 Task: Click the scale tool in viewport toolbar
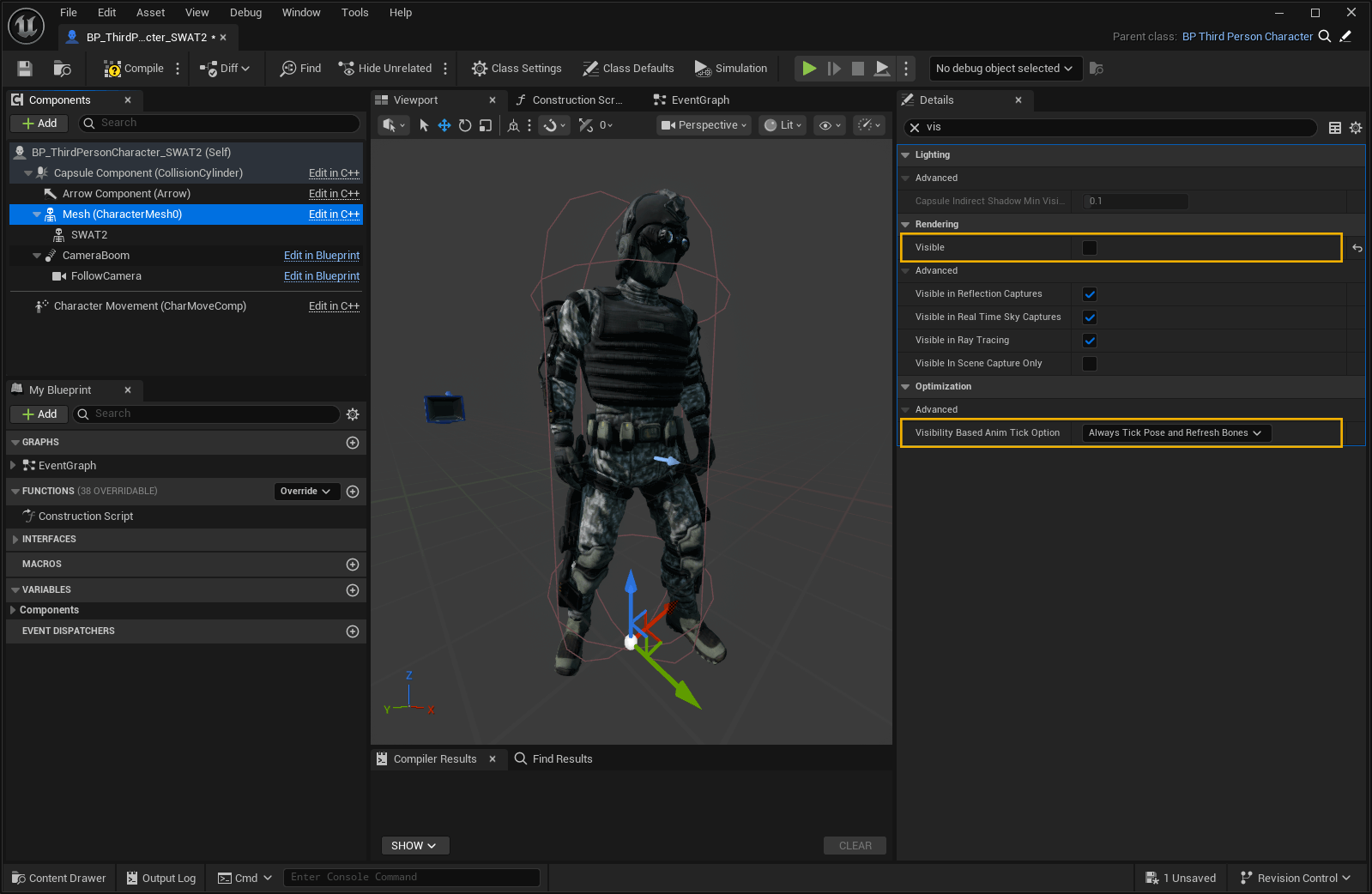(x=486, y=125)
